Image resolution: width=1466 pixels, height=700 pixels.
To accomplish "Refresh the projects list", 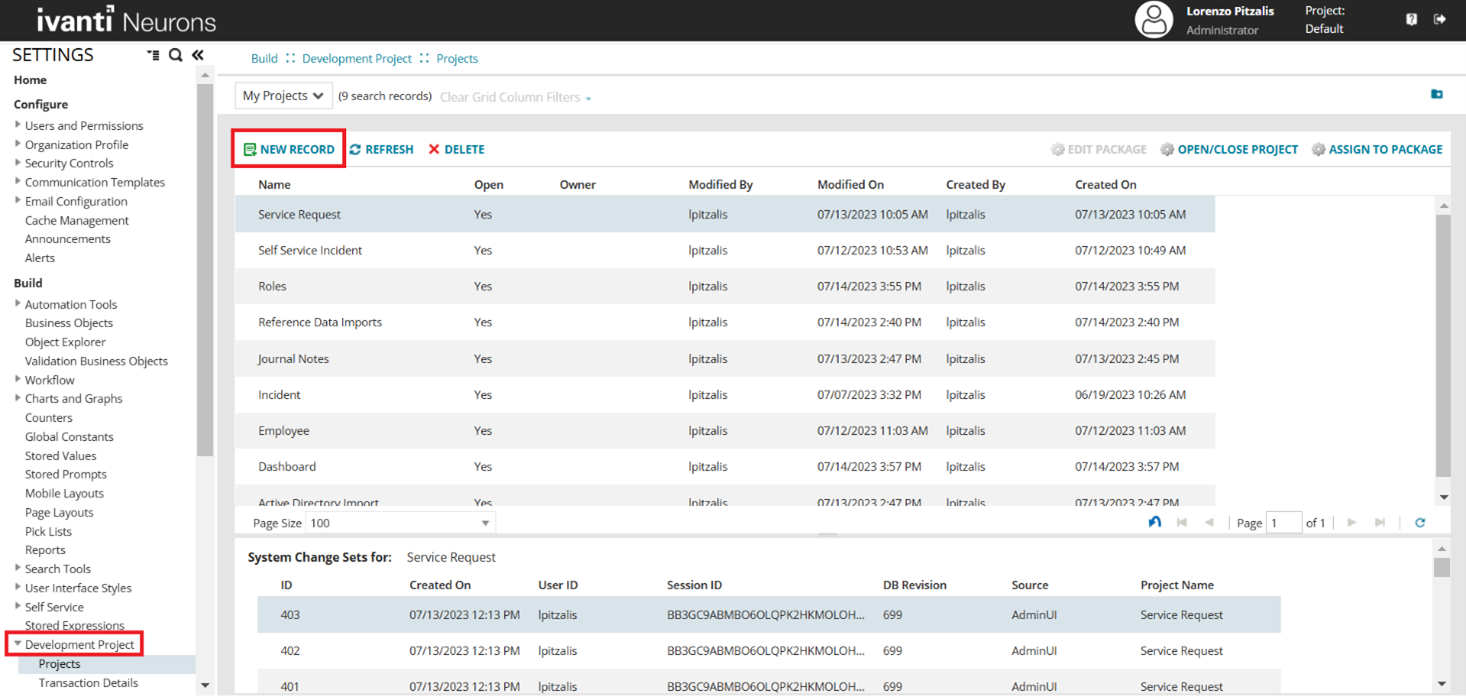I will pos(381,149).
